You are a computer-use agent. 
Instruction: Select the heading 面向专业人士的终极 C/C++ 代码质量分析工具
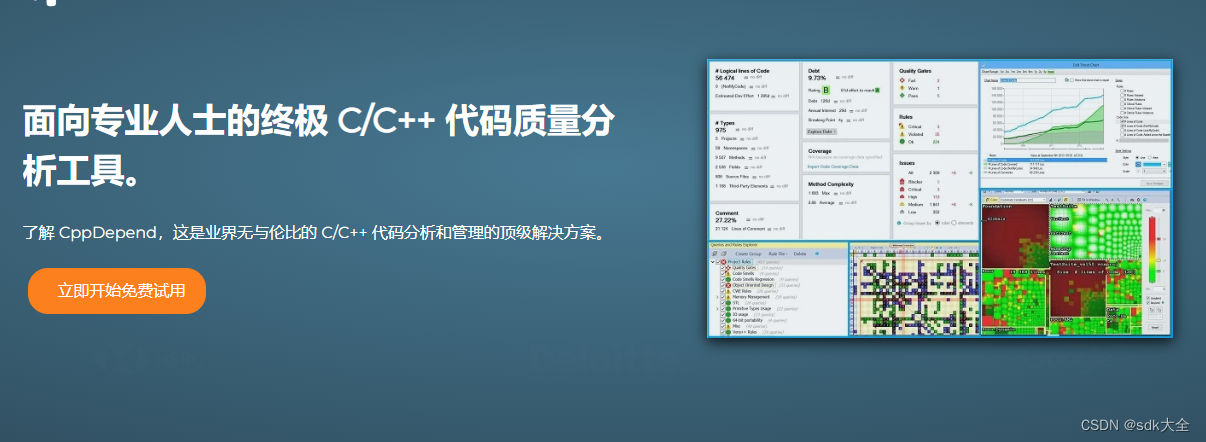(318, 146)
